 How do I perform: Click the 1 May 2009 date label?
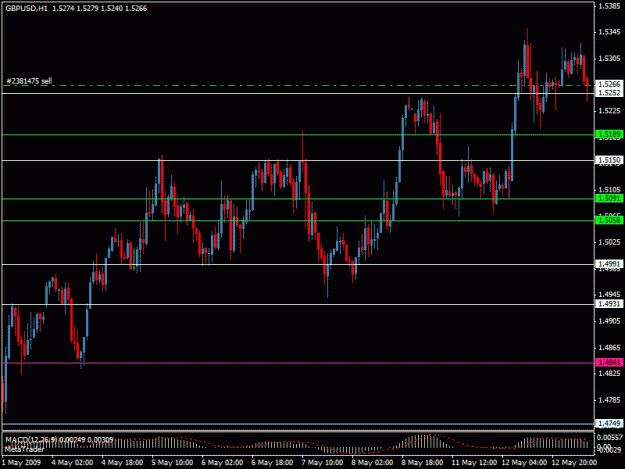tap(22, 463)
